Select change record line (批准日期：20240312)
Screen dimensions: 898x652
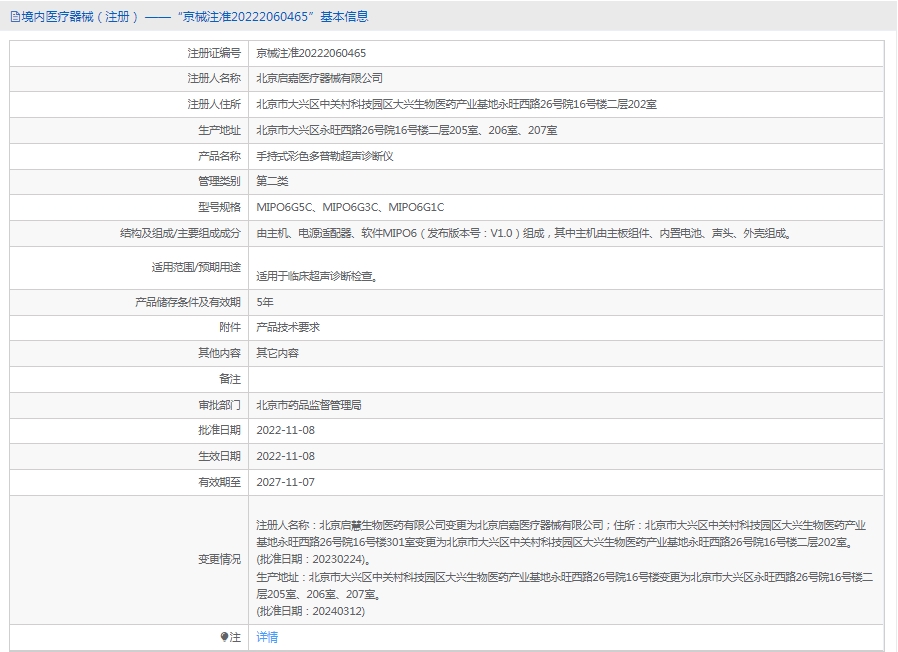tap(310, 611)
